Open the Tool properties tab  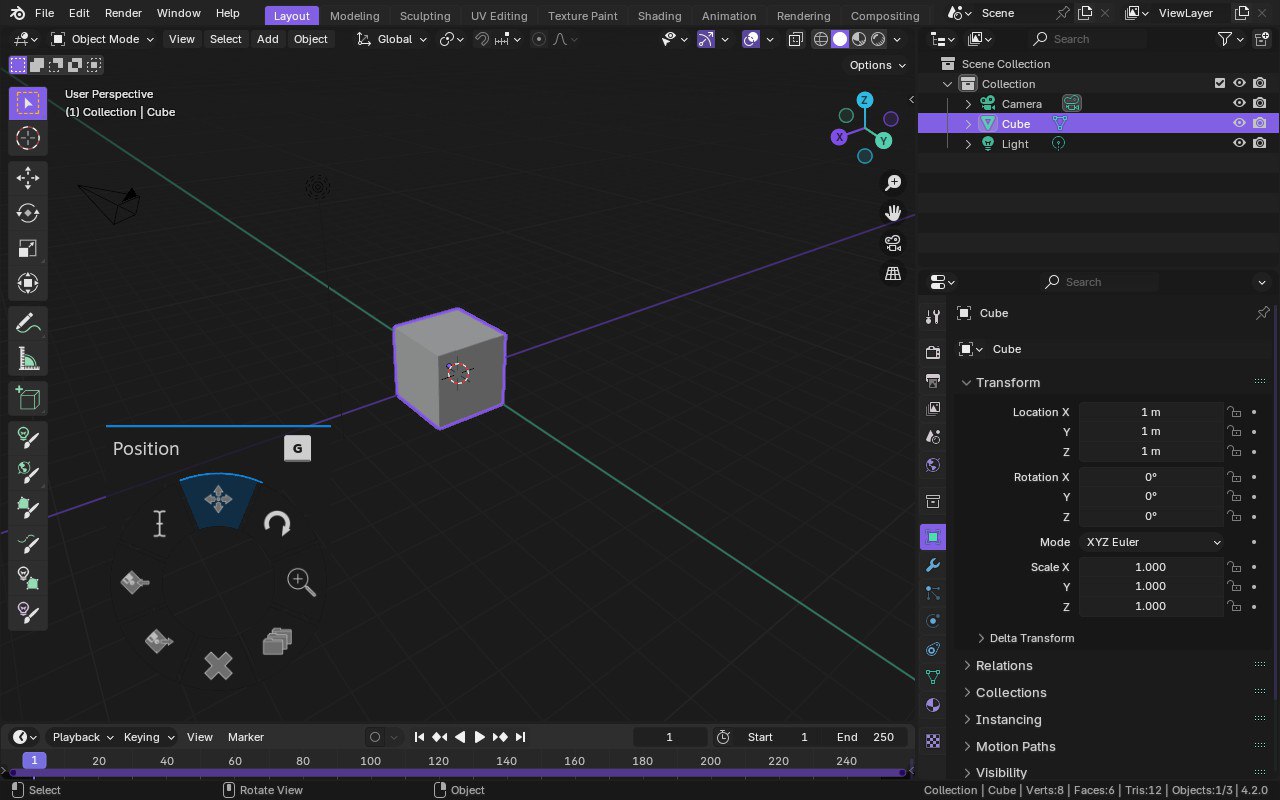pos(933,316)
